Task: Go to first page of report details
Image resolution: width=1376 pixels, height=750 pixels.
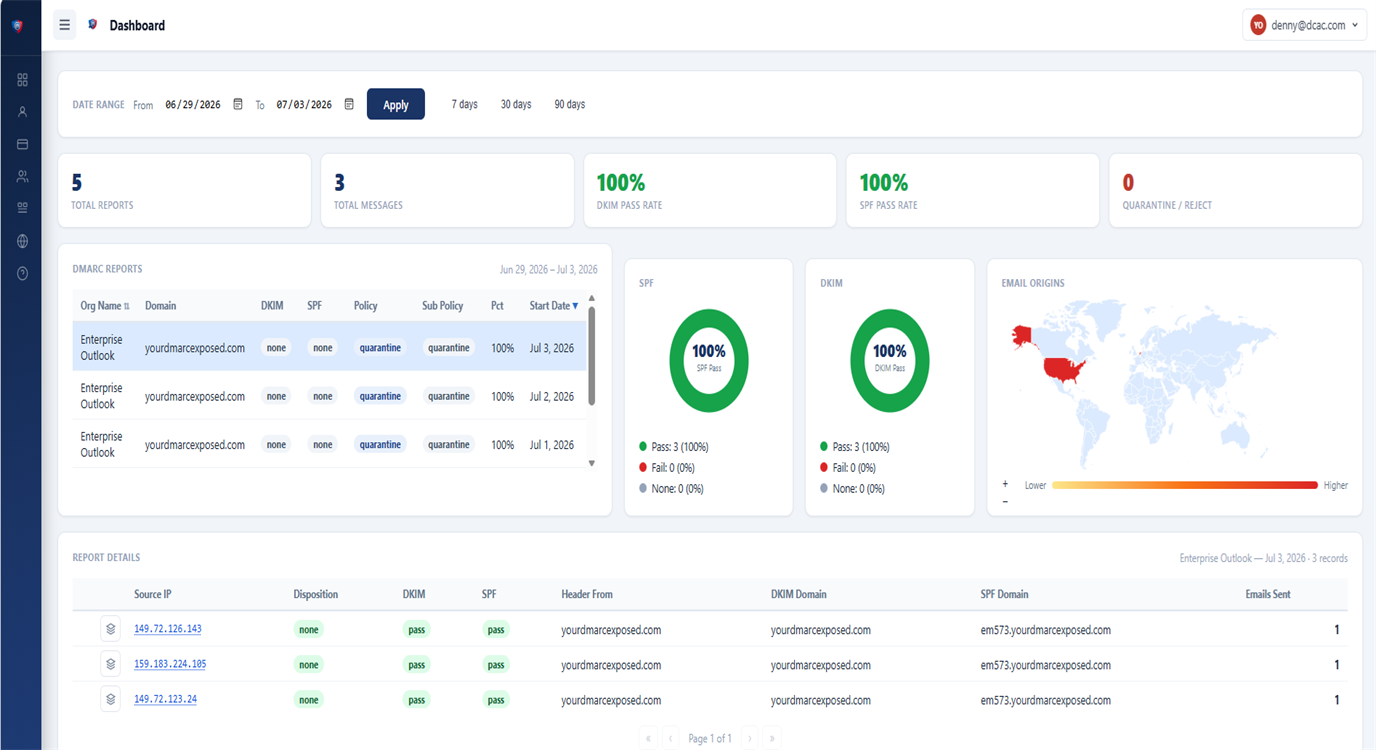Action: [x=648, y=738]
